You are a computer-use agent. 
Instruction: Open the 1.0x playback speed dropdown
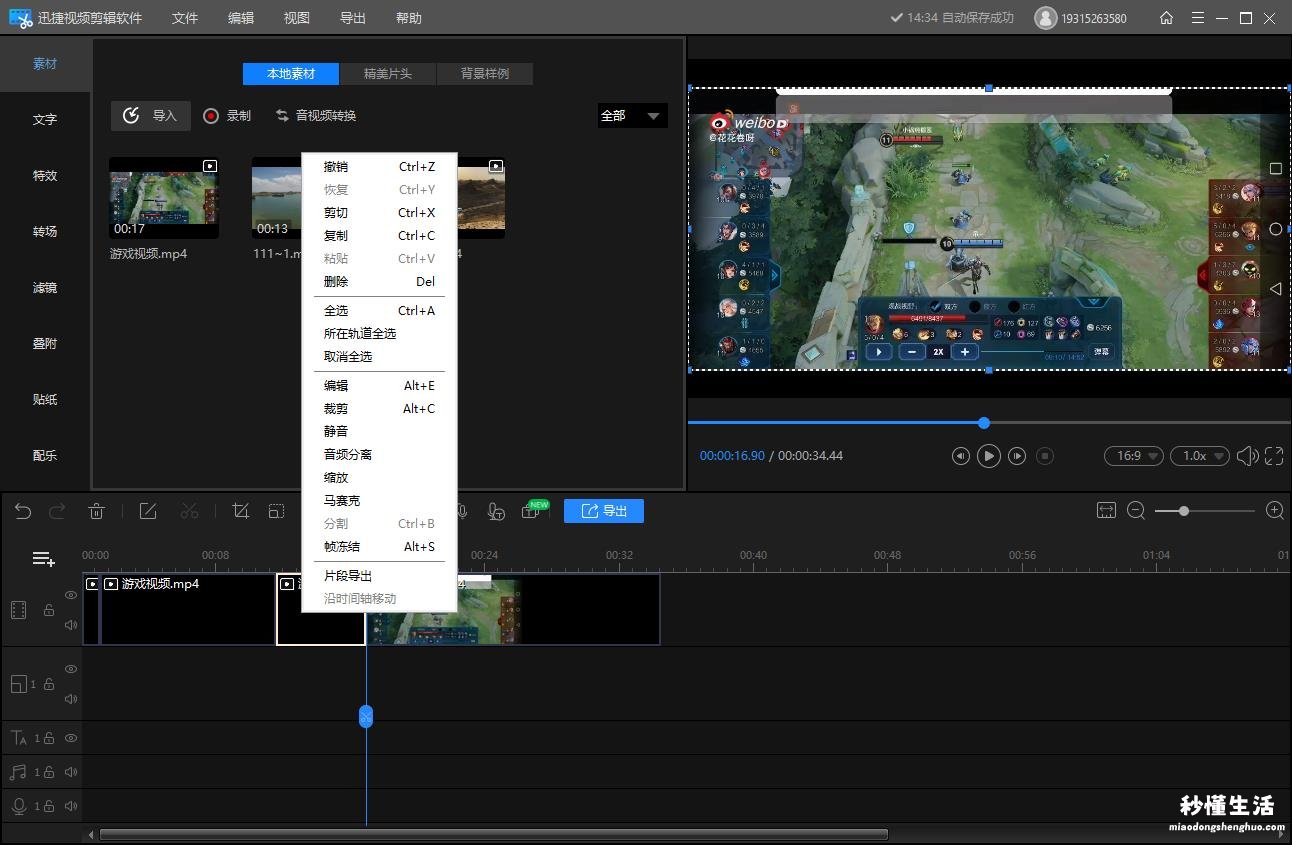[1200, 456]
